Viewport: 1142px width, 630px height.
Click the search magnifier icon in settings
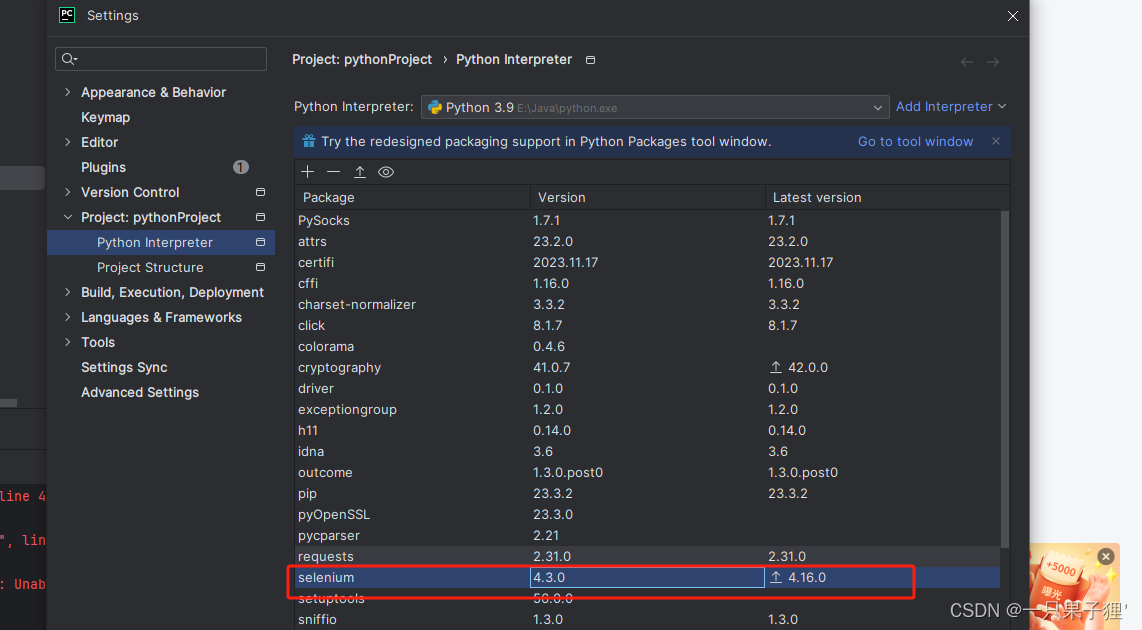point(69,59)
